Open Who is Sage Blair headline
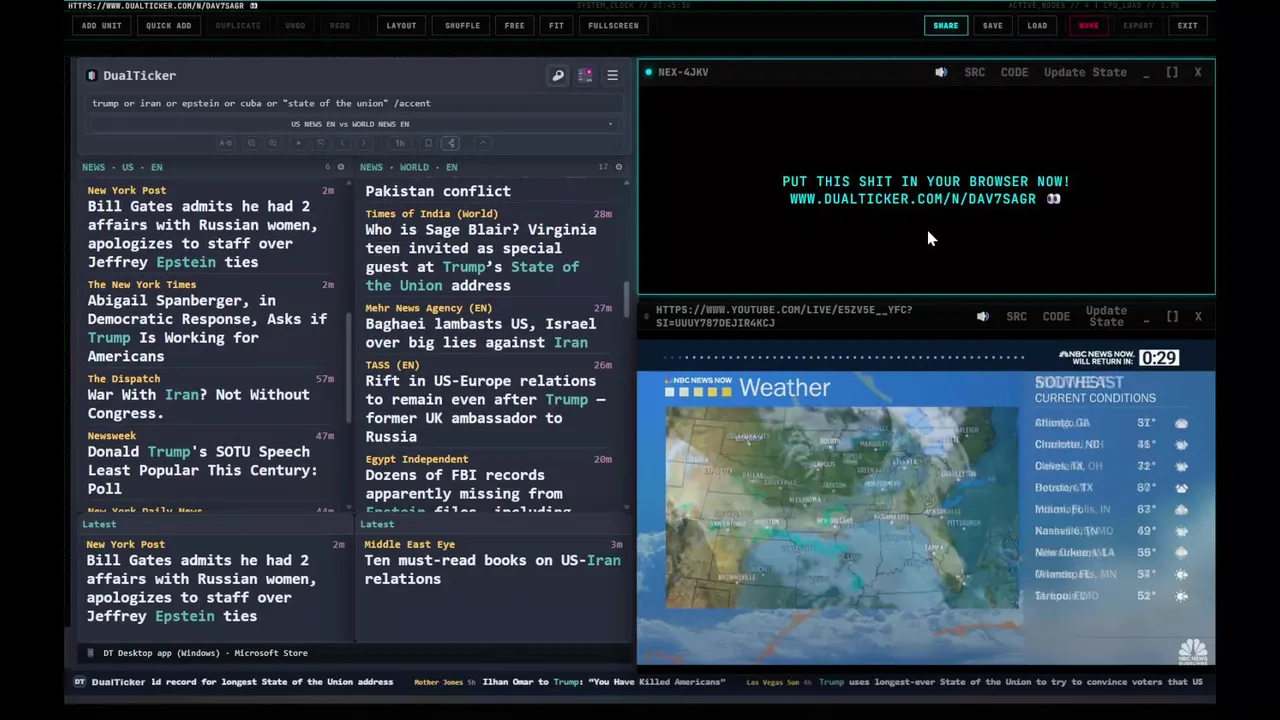Viewport: 1280px width, 720px height. (480, 258)
